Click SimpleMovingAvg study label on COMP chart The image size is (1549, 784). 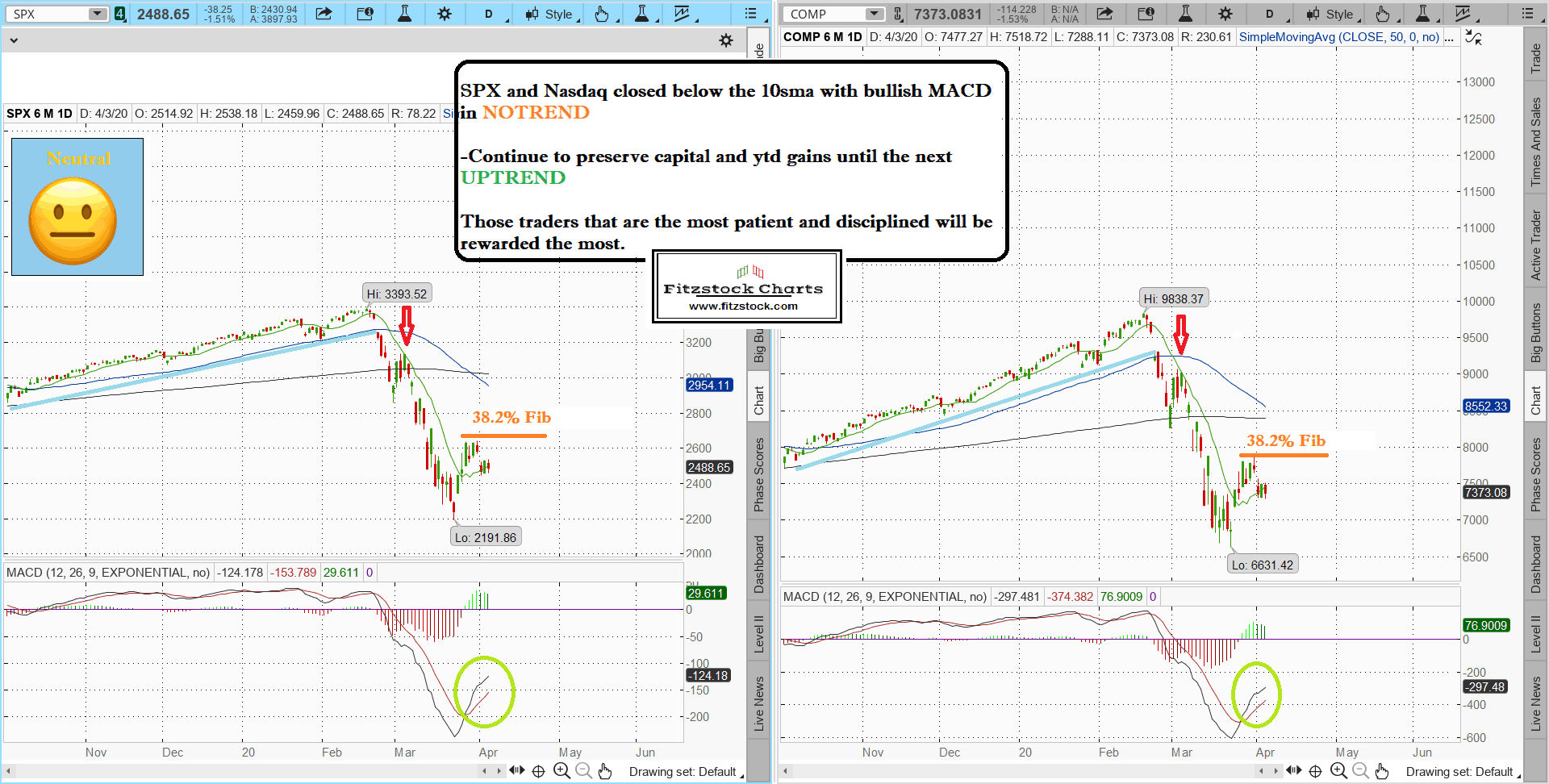pos(1338,37)
